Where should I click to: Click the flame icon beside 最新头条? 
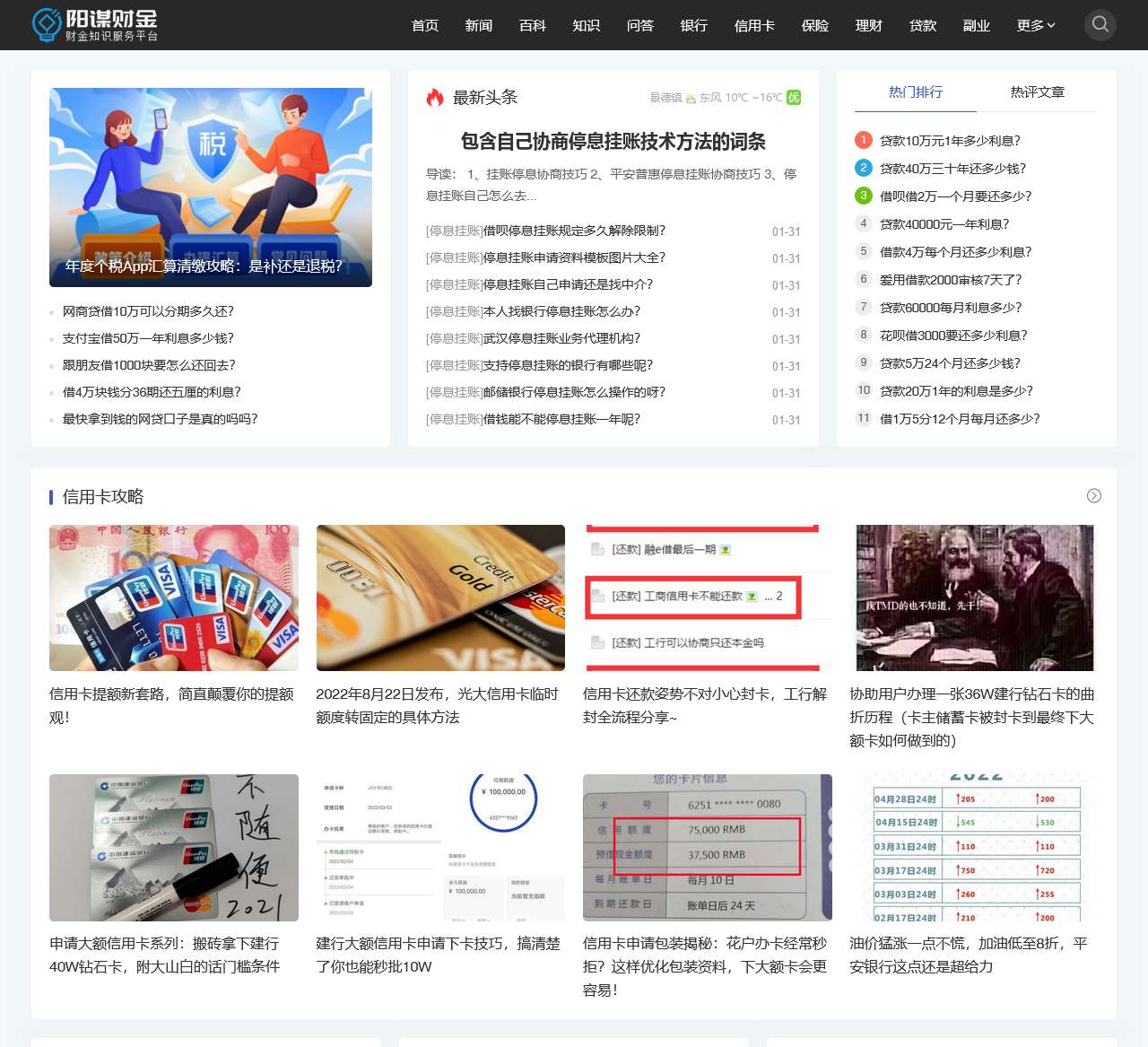point(435,98)
